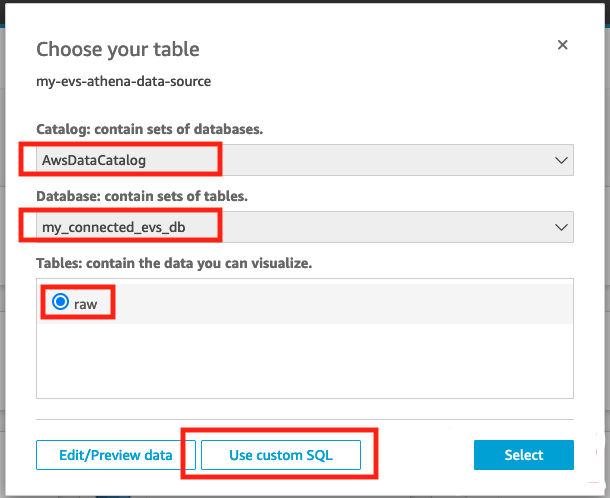
Task: Click the Choose your table heading
Action: click(118, 49)
